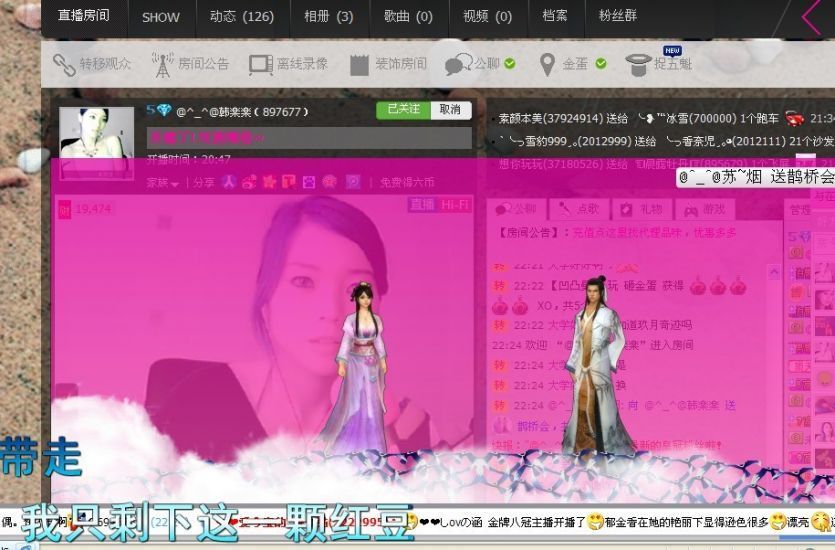835x550 pixels.
Task: Click sender 素颜本美(37924914) in the gift feed
Action: (549, 118)
